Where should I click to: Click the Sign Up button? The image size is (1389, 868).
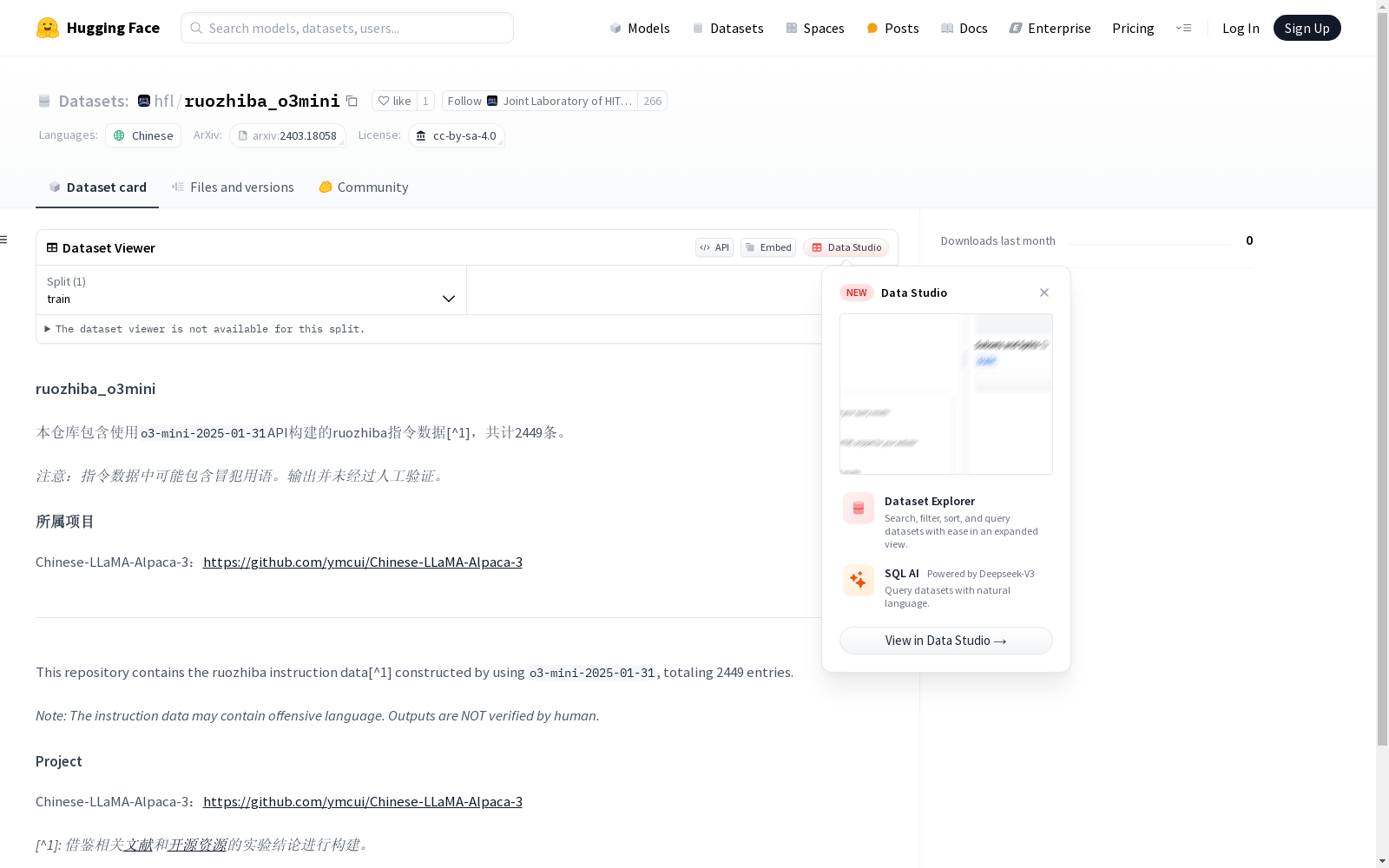tap(1307, 28)
